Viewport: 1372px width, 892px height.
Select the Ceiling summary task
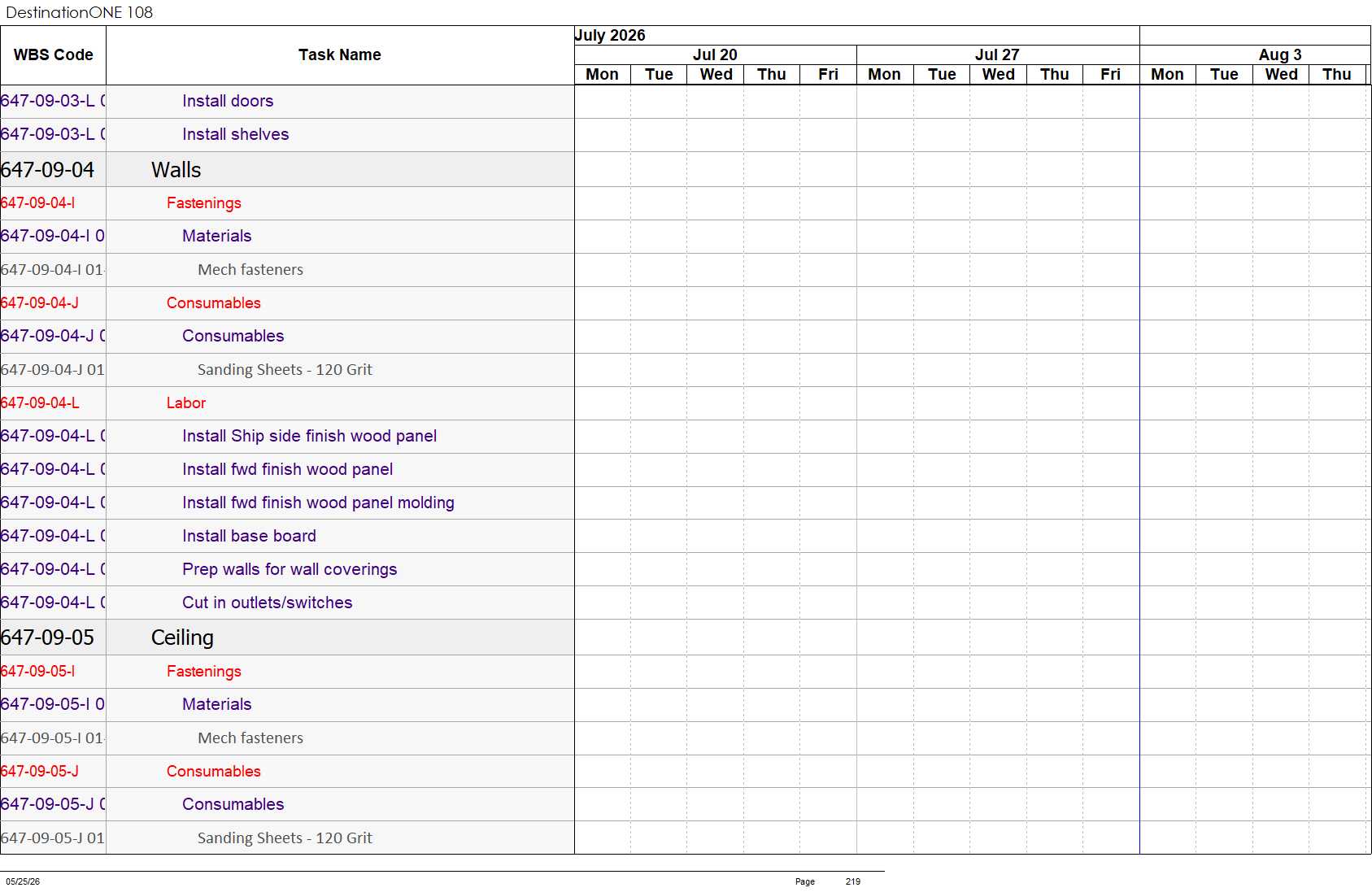pos(182,637)
